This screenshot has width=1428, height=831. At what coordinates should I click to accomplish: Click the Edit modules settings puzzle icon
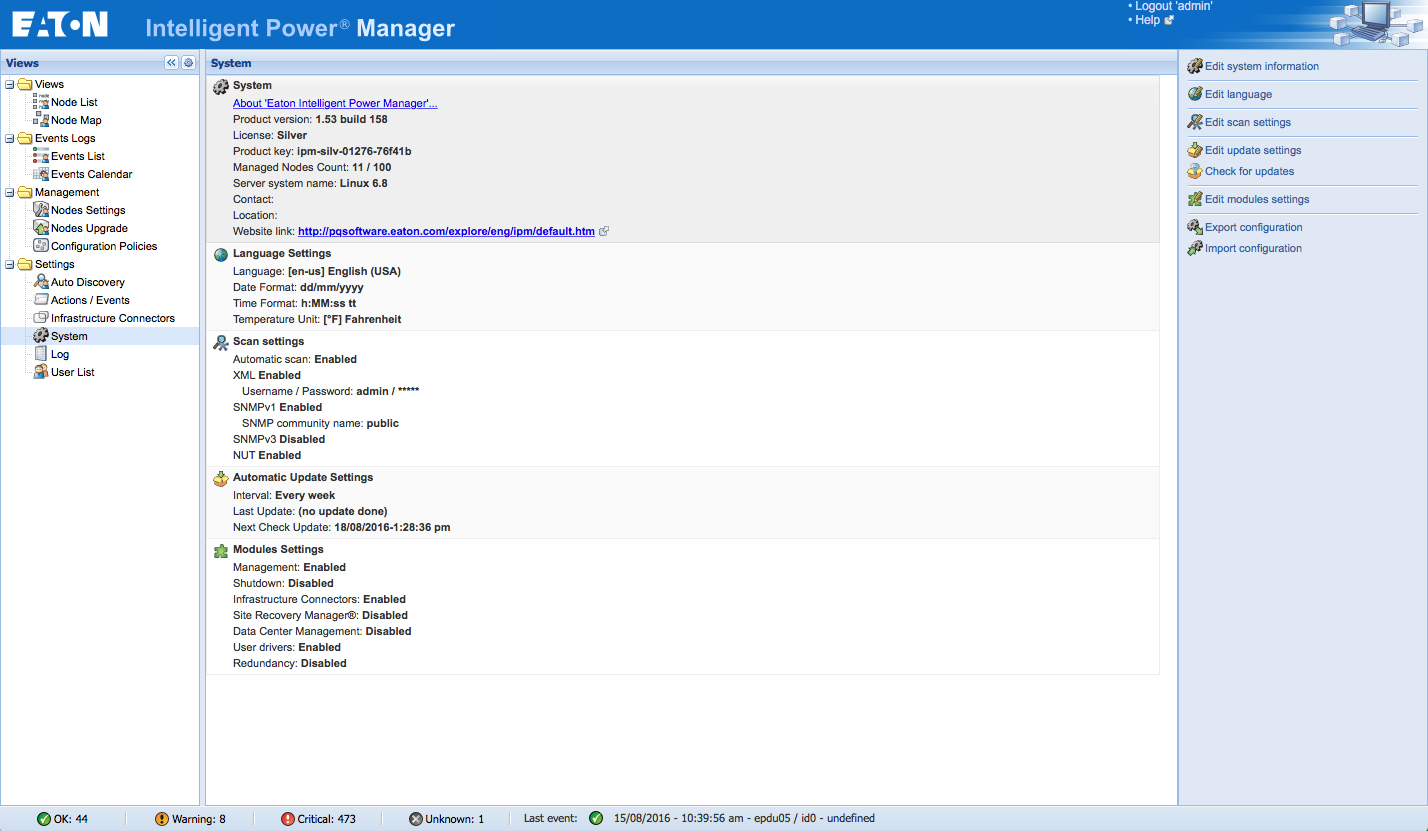click(1194, 199)
